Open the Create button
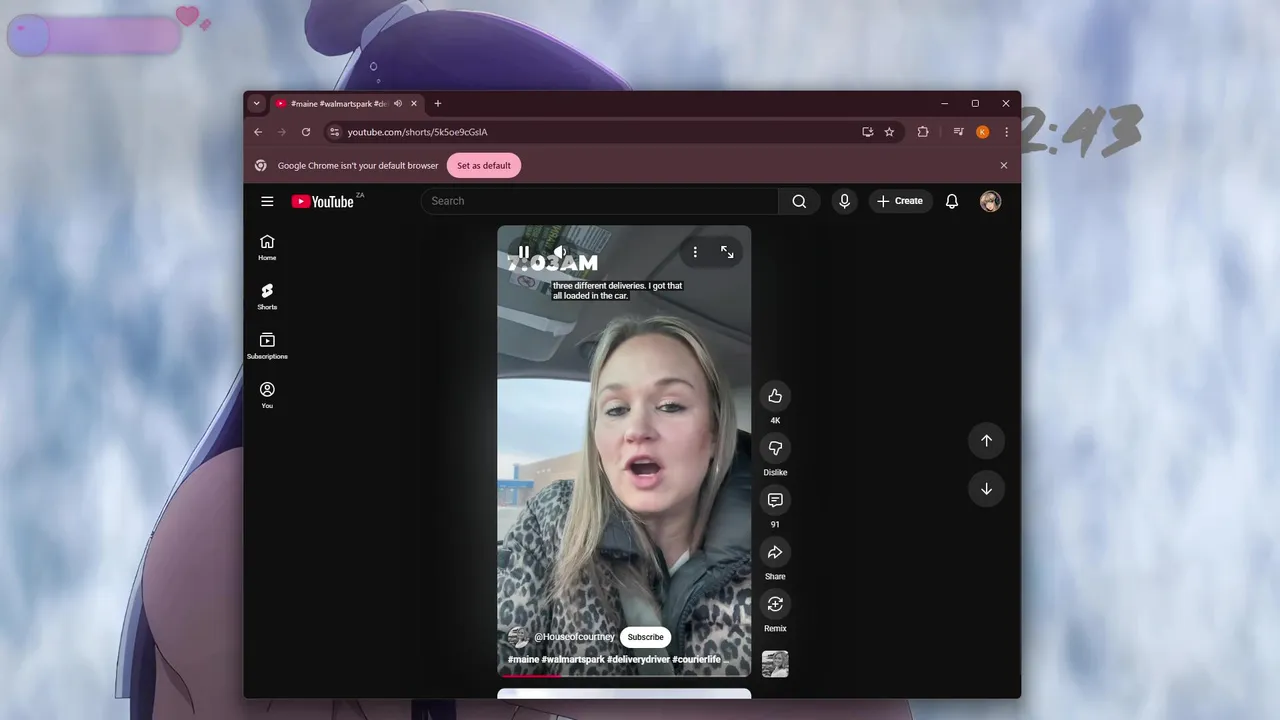Viewport: 1280px width, 720px height. coord(900,201)
